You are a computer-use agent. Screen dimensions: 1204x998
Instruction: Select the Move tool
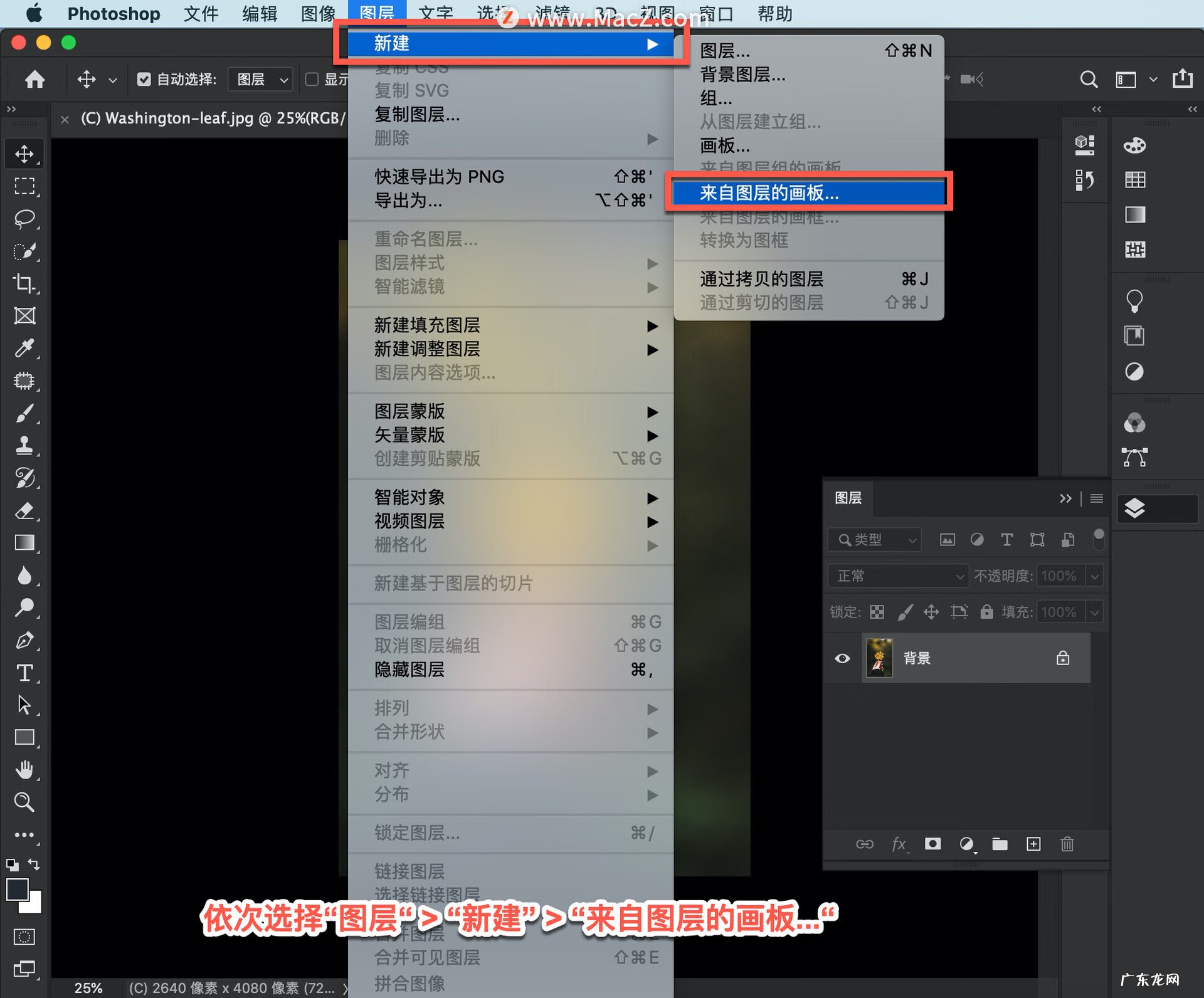[24, 153]
